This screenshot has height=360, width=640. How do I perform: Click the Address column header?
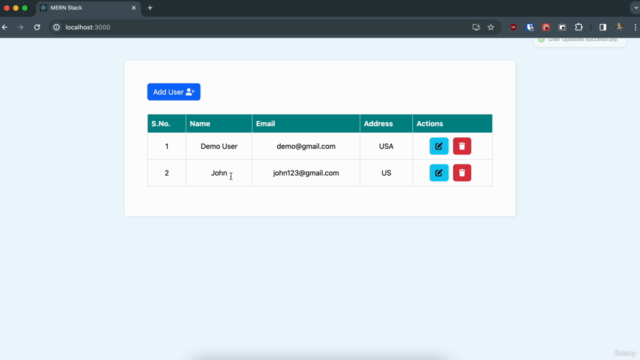(386, 124)
